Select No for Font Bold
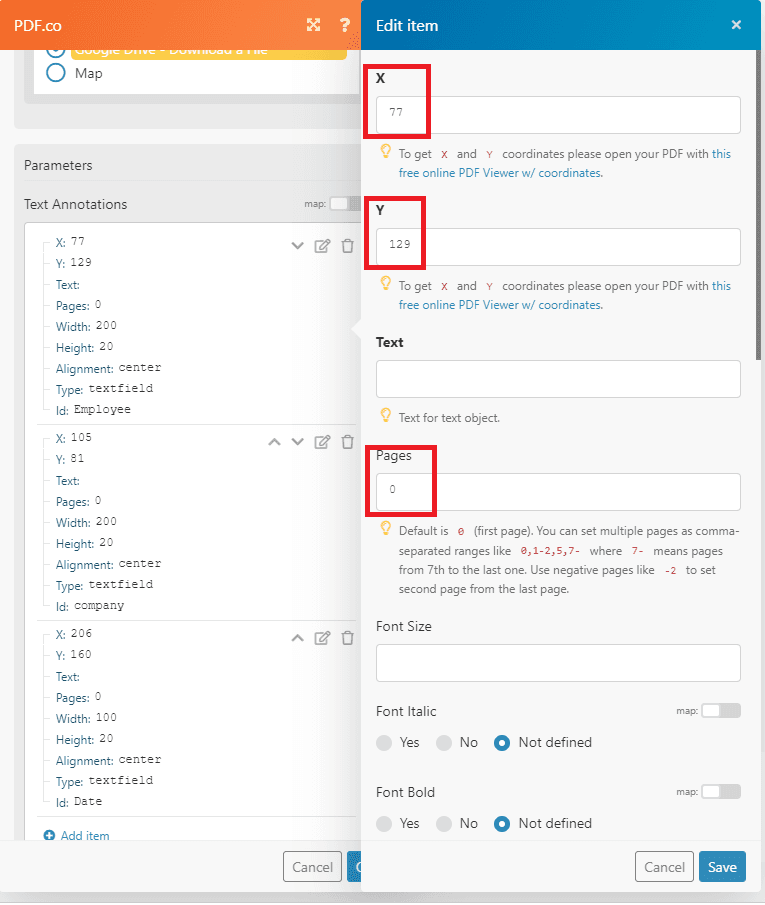The width and height of the screenshot is (765, 905). click(x=445, y=824)
